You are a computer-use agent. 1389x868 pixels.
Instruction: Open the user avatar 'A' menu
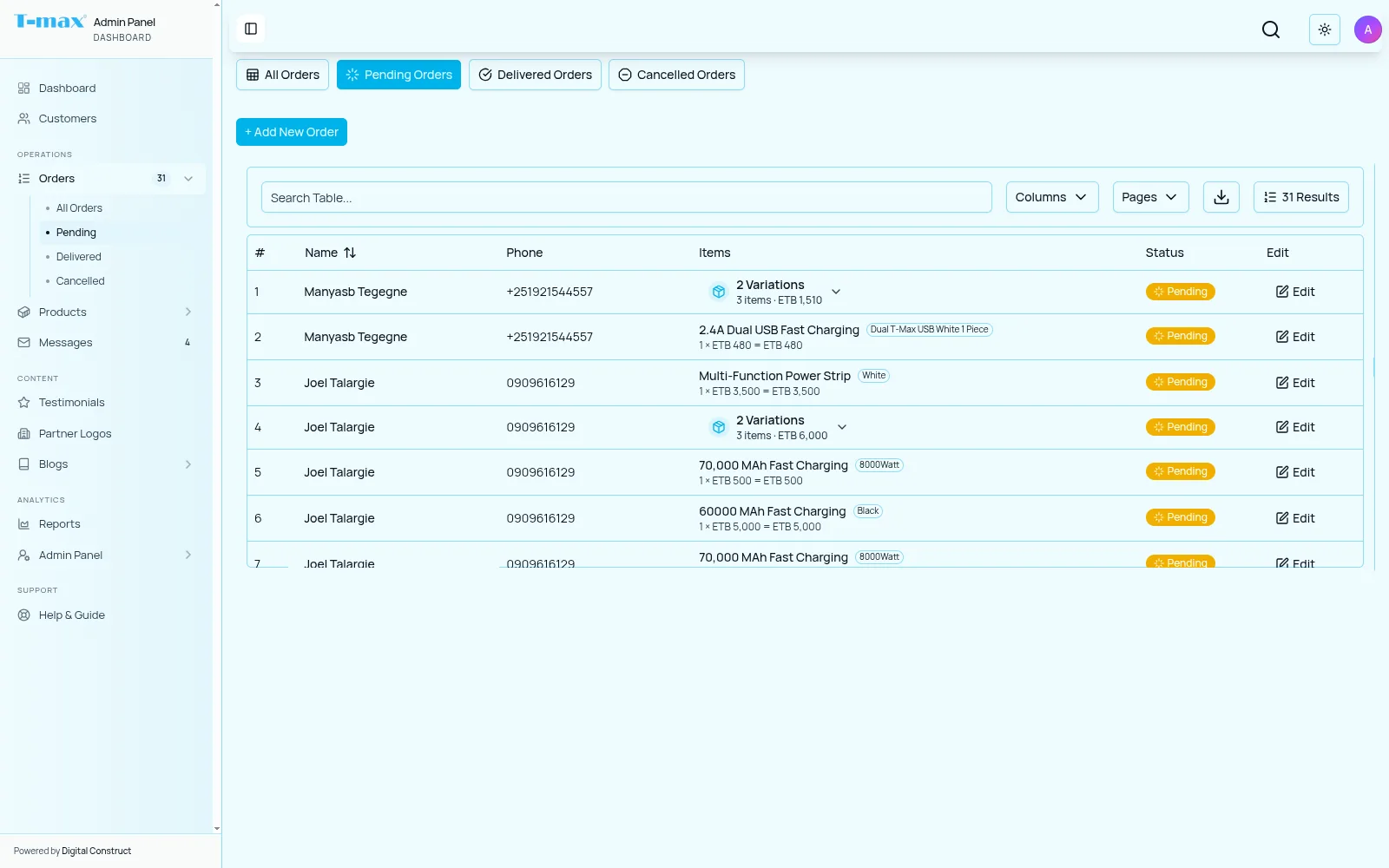[1368, 30]
